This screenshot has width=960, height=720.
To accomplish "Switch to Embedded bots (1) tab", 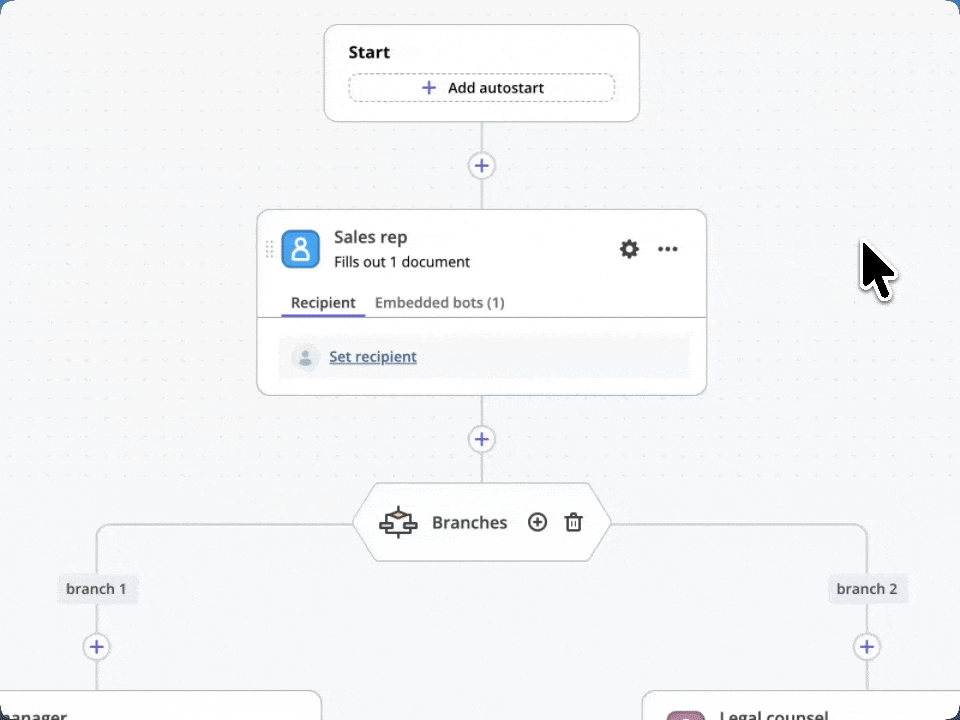I will [439, 303].
